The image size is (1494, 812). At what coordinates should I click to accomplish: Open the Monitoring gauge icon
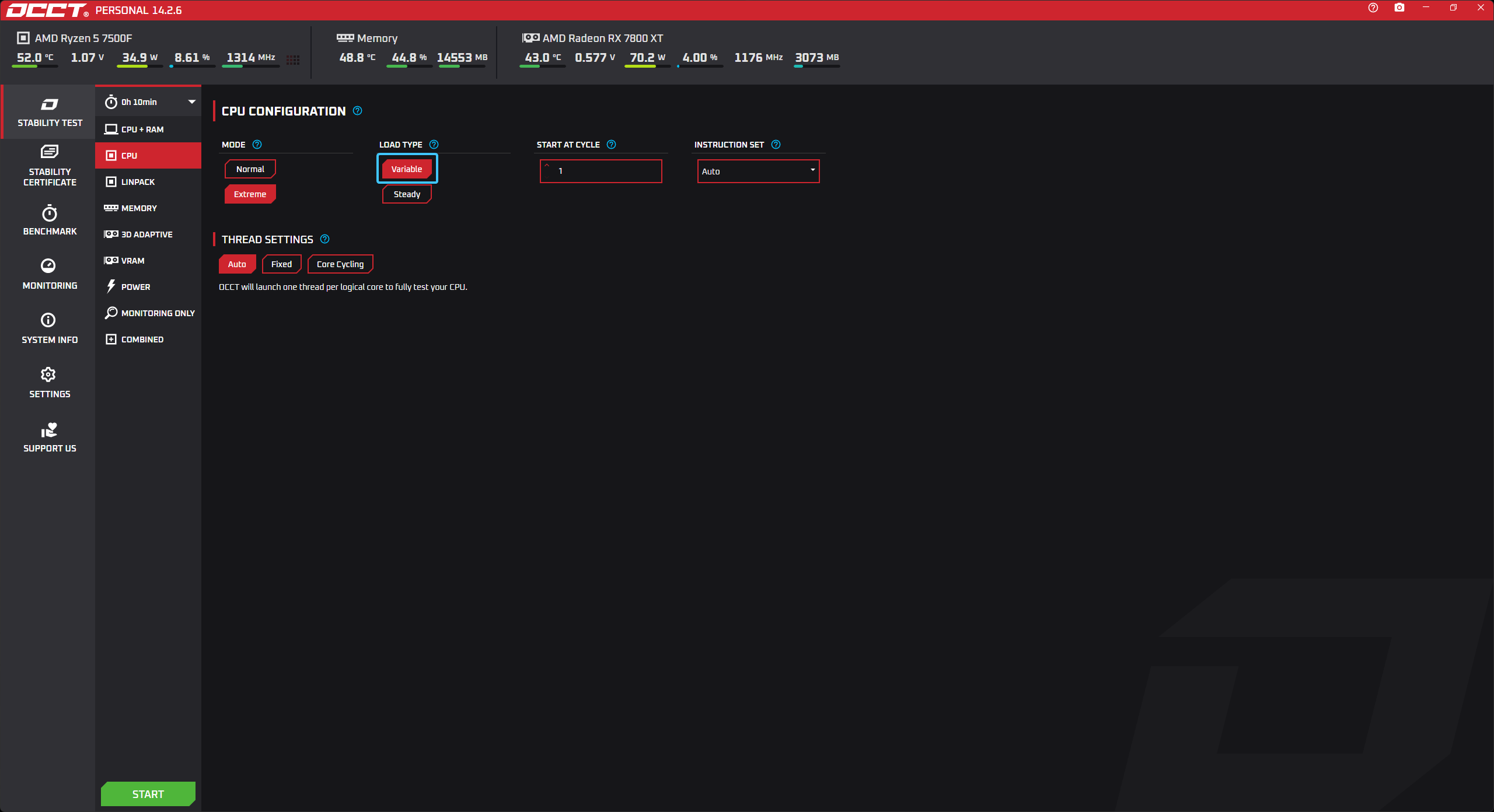tap(48, 266)
